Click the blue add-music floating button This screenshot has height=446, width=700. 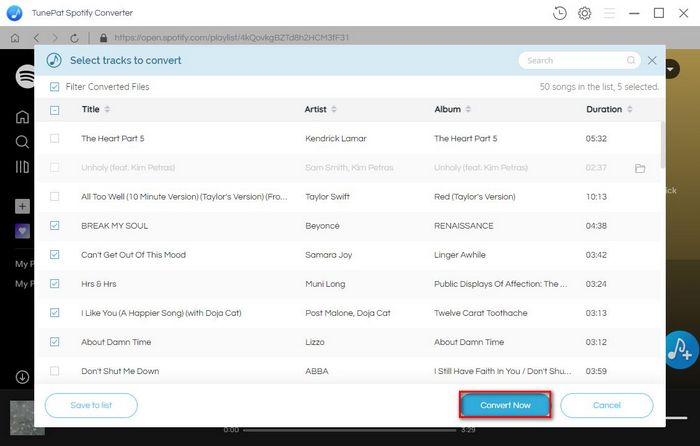(x=682, y=350)
